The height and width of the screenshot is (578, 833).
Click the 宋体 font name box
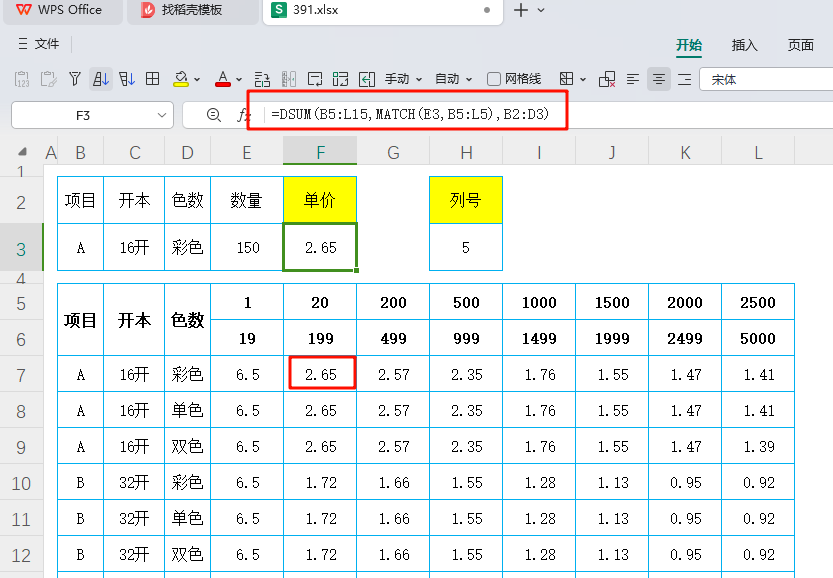(766, 80)
